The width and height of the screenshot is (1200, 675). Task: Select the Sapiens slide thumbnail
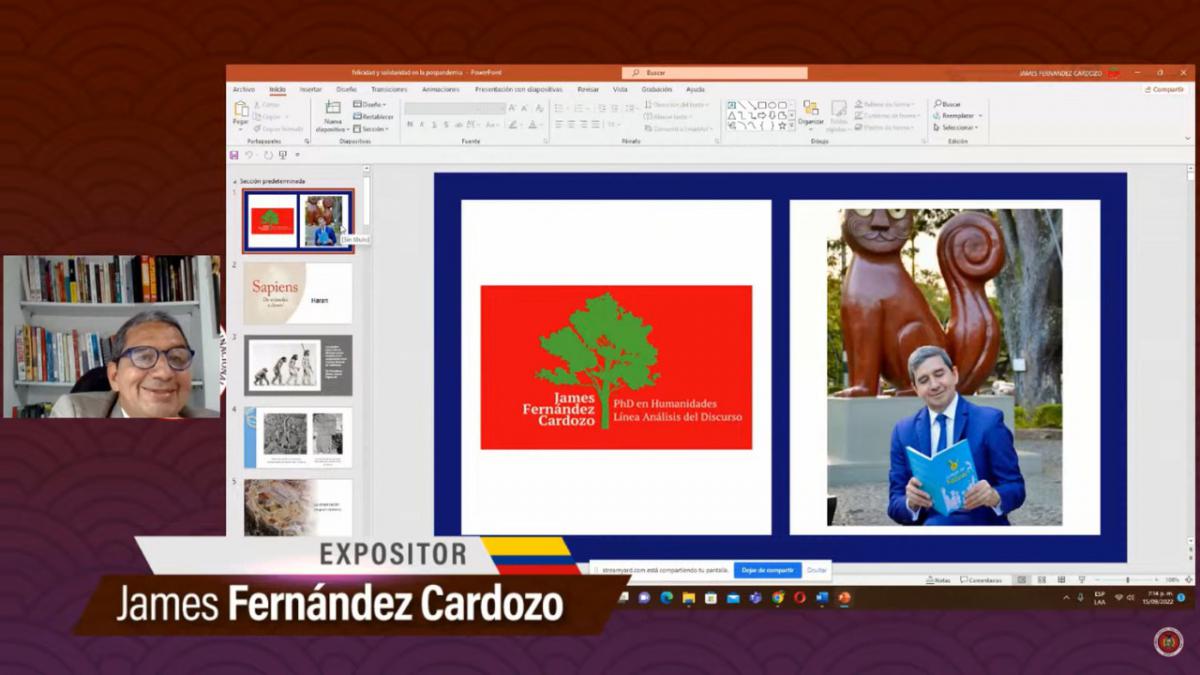point(298,293)
